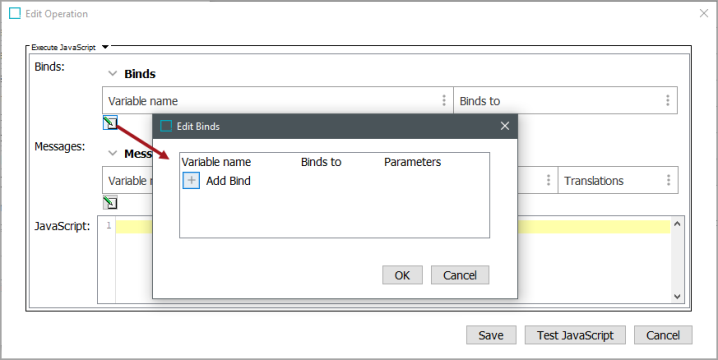The image size is (718, 360).
Task: Collapse the Binds section chevron
Action: (112, 73)
